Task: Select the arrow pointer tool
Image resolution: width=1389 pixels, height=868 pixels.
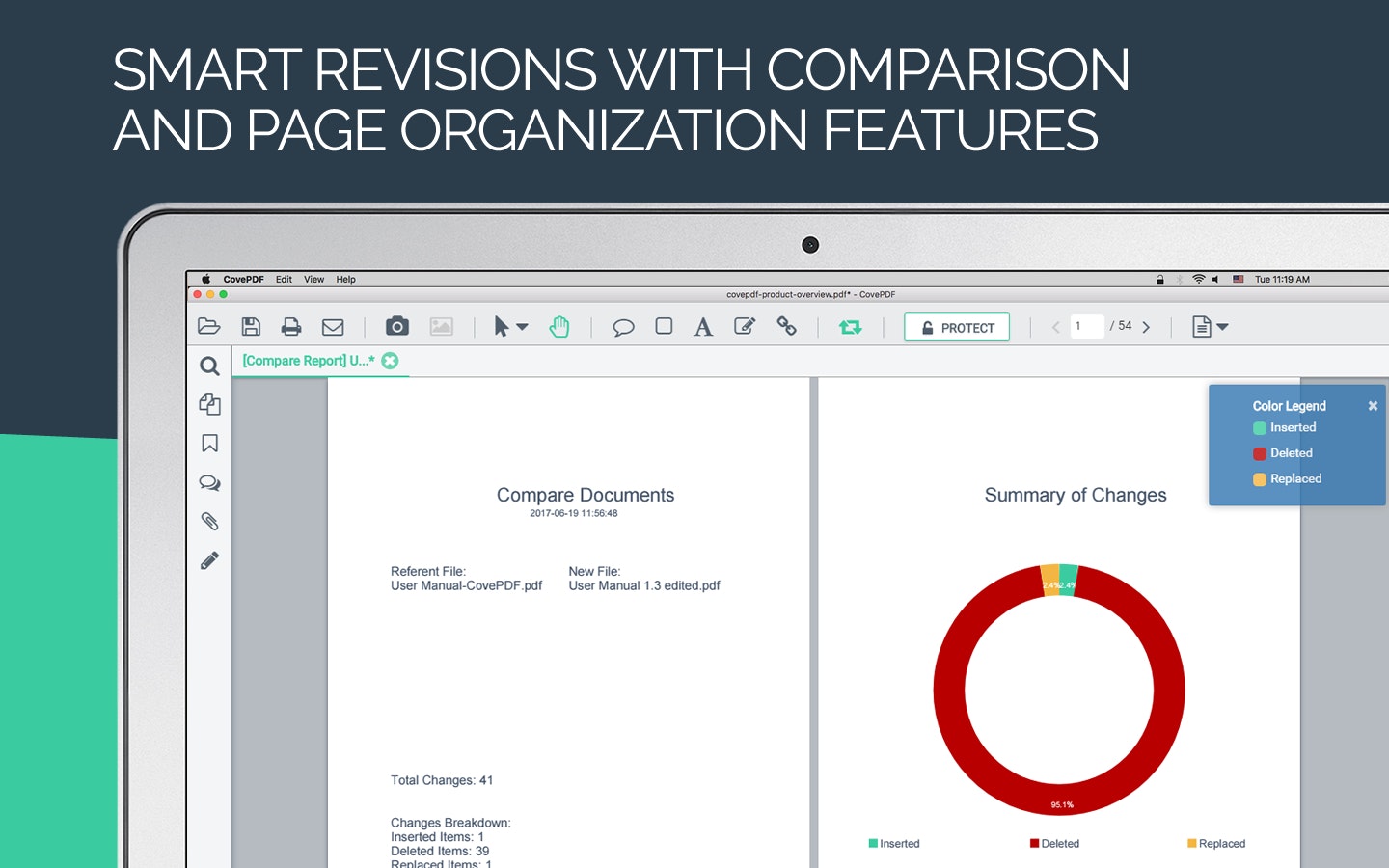Action: point(502,327)
